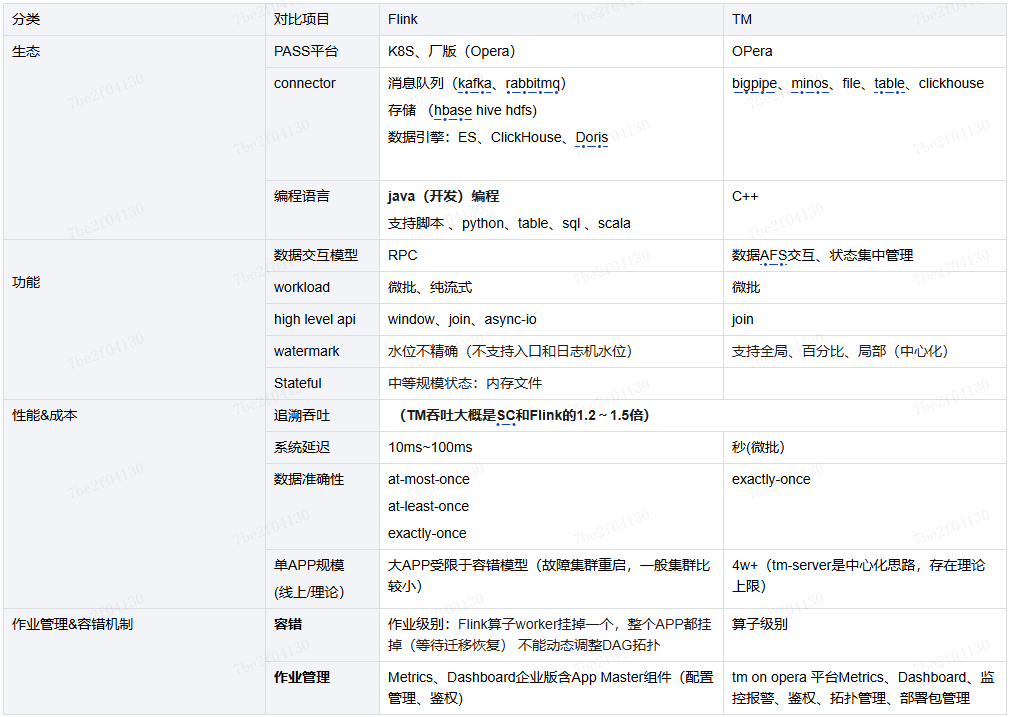Select the "workload" row label
Image resolution: width=1010 pixels, height=717 pixels.
(302, 287)
